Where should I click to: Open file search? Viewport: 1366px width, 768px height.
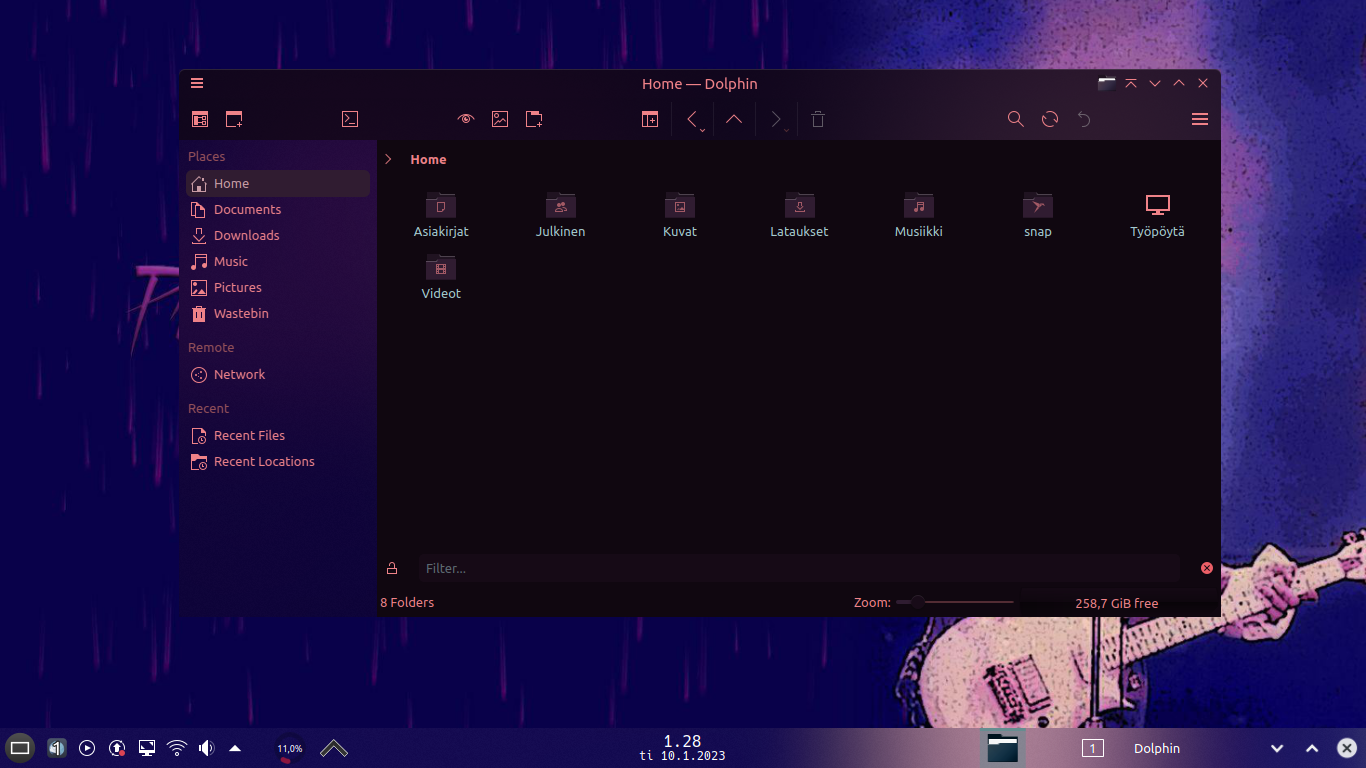[x=1015, y=119]
